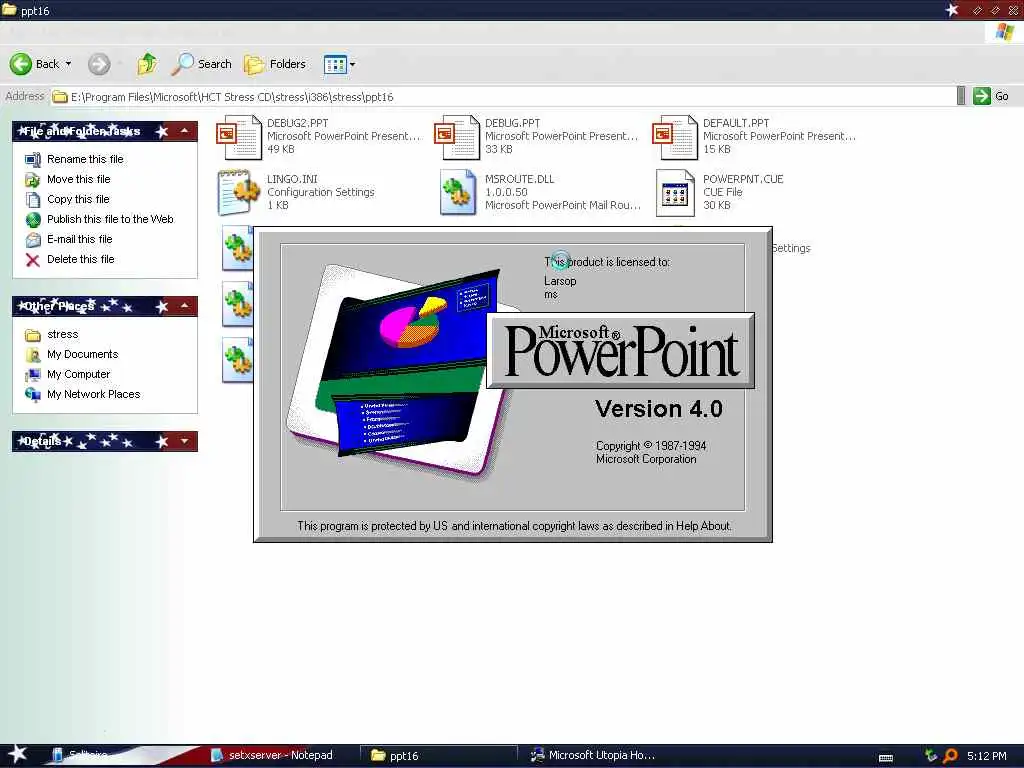This screenshot has height=768, width=1024.
Task: Switch to ppt16 taskbar button
Action: pyautogui.click(x=441, y=755)
